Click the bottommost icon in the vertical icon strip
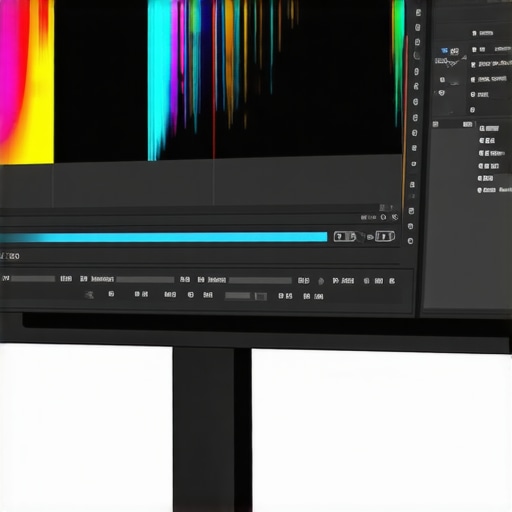 click(x=410, y=241)
